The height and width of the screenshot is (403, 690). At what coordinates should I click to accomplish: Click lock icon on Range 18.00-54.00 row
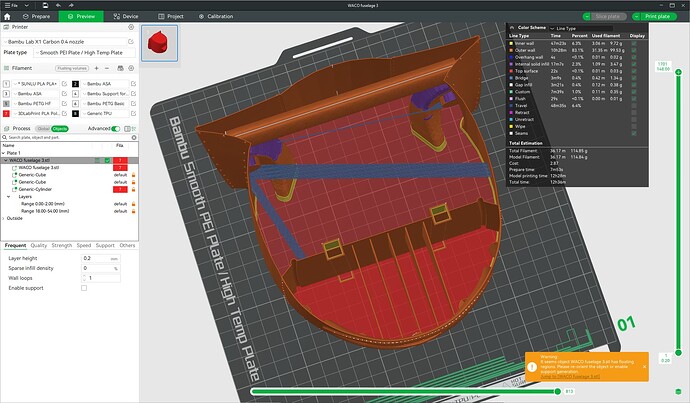click(133, 211)
